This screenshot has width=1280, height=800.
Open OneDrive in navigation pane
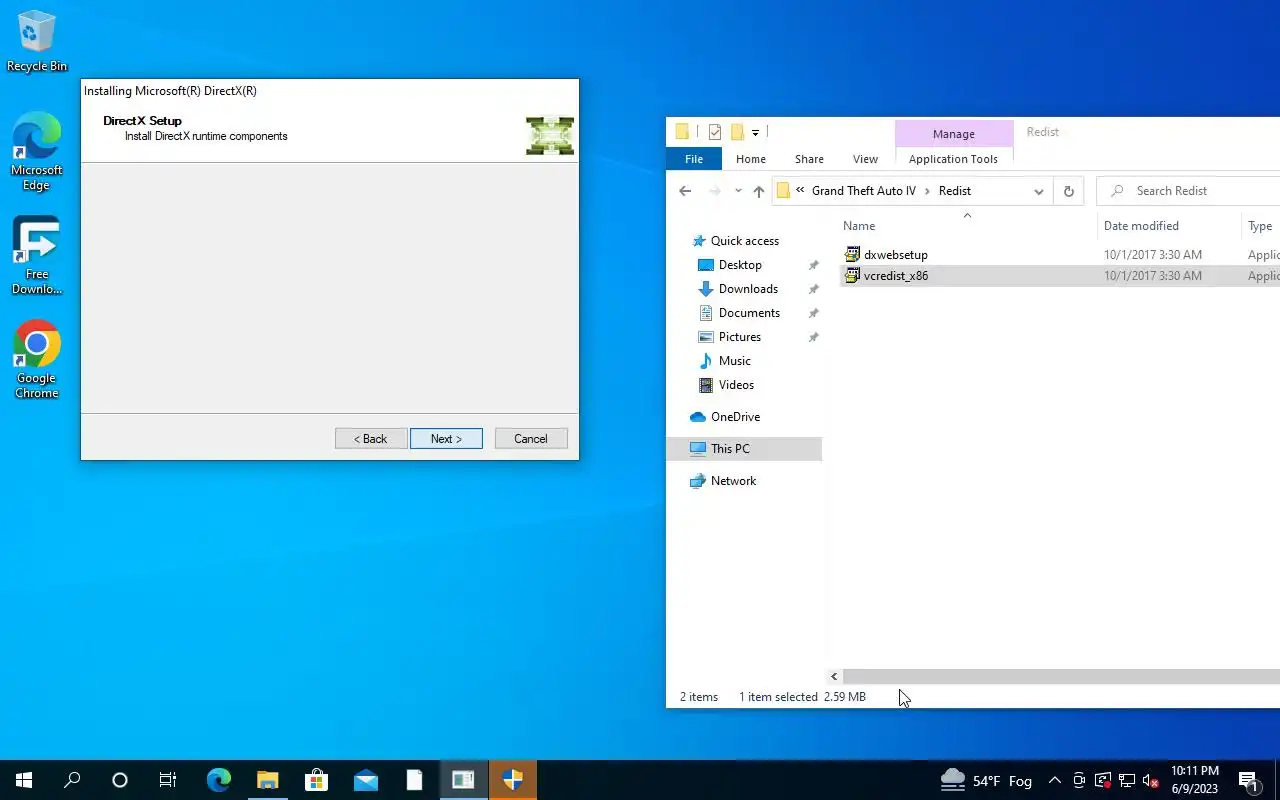735,417
